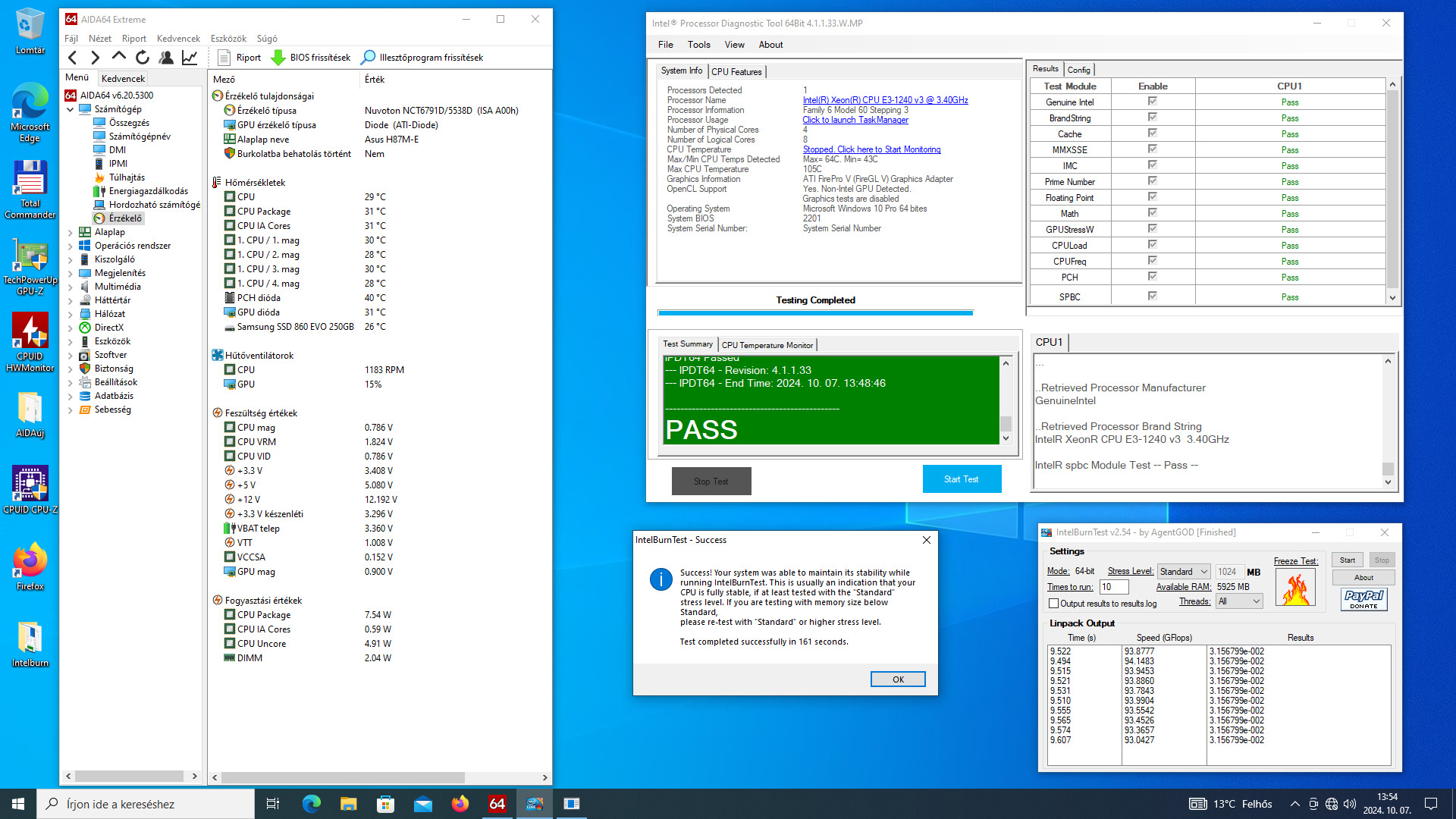
Task: Click the PayPal Donate icon
Action: pyautogui.click(x=1363, y=599)
